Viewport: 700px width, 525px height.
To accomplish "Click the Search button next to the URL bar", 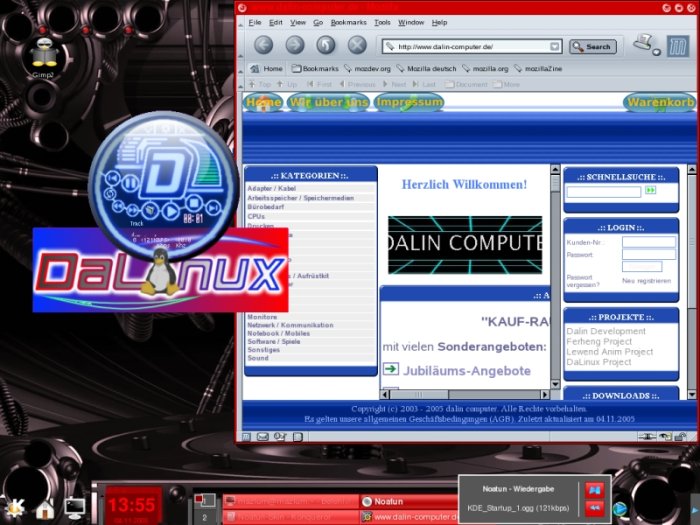I will [592, 46].
